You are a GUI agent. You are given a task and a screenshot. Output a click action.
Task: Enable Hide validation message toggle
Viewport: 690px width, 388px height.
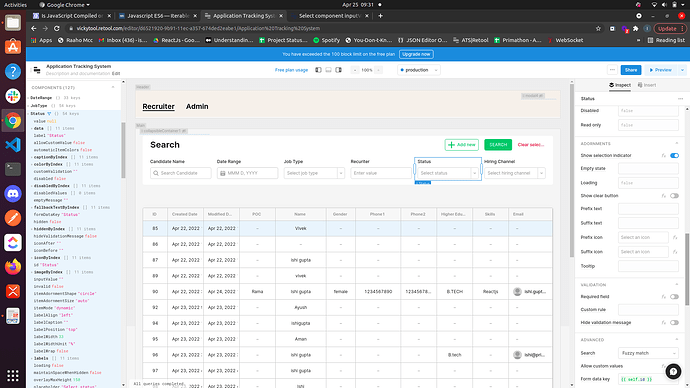coord(674,323)
